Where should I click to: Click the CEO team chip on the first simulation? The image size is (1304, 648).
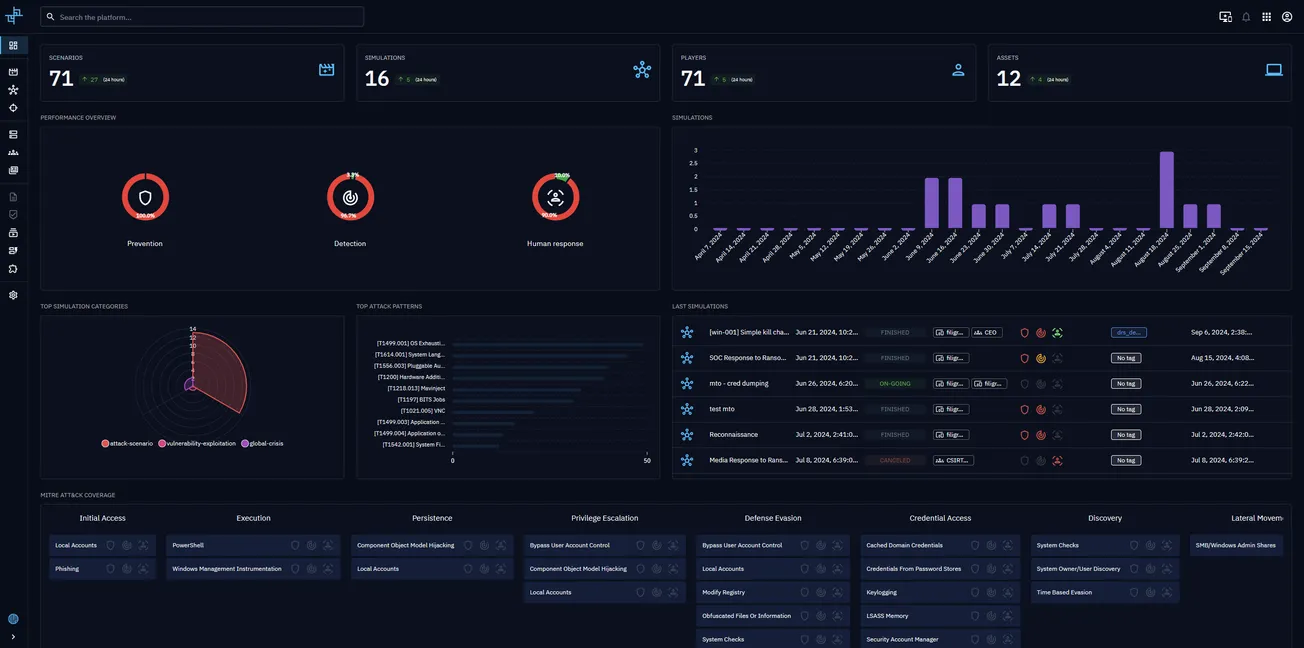(985, 330)
